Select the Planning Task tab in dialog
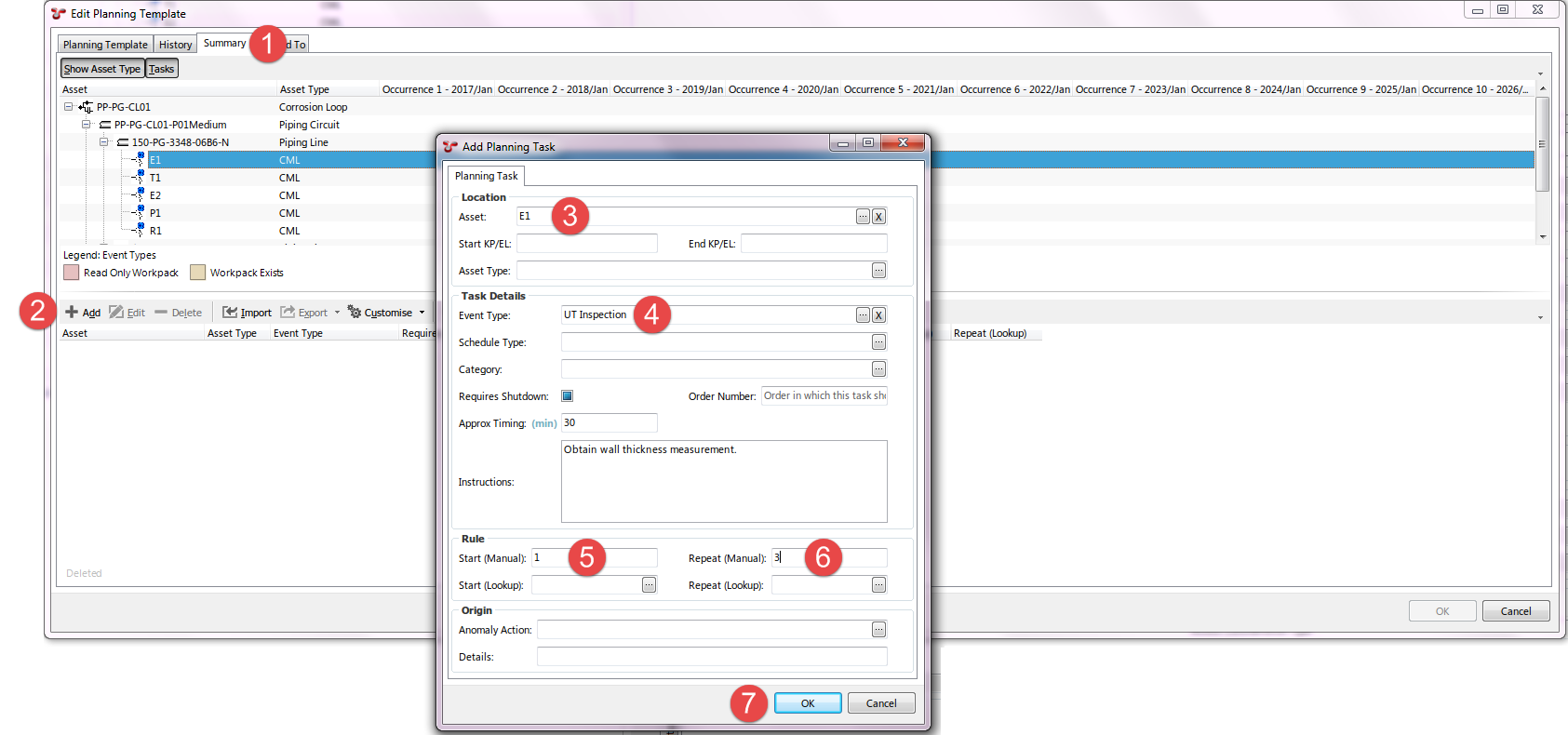 coord(486,176)
